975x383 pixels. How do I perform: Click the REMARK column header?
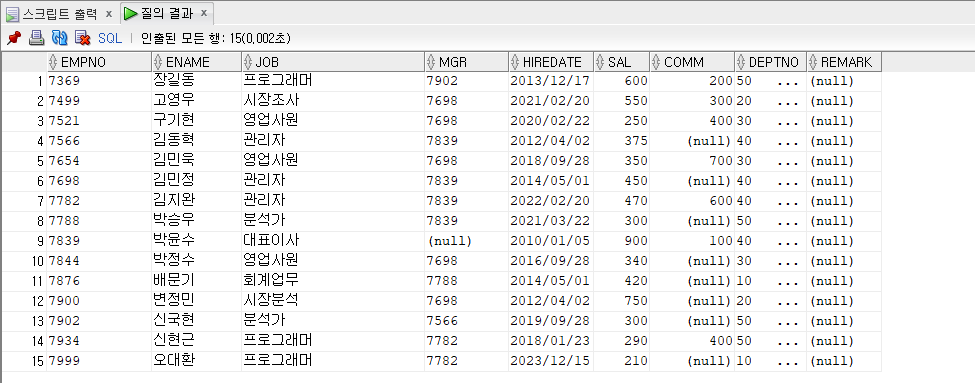click(x=844, y=62)
